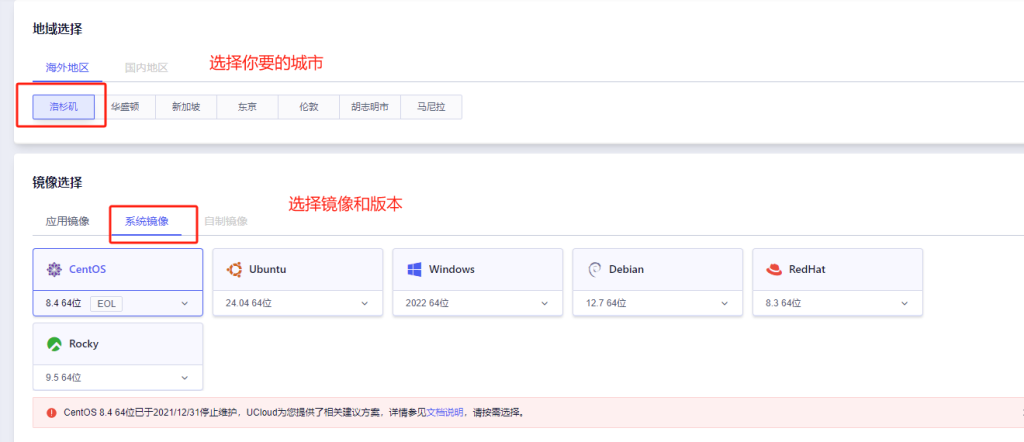1024x442 pixels.
Task: Pick the 伦敦 region
Action: tap(309, 107)
